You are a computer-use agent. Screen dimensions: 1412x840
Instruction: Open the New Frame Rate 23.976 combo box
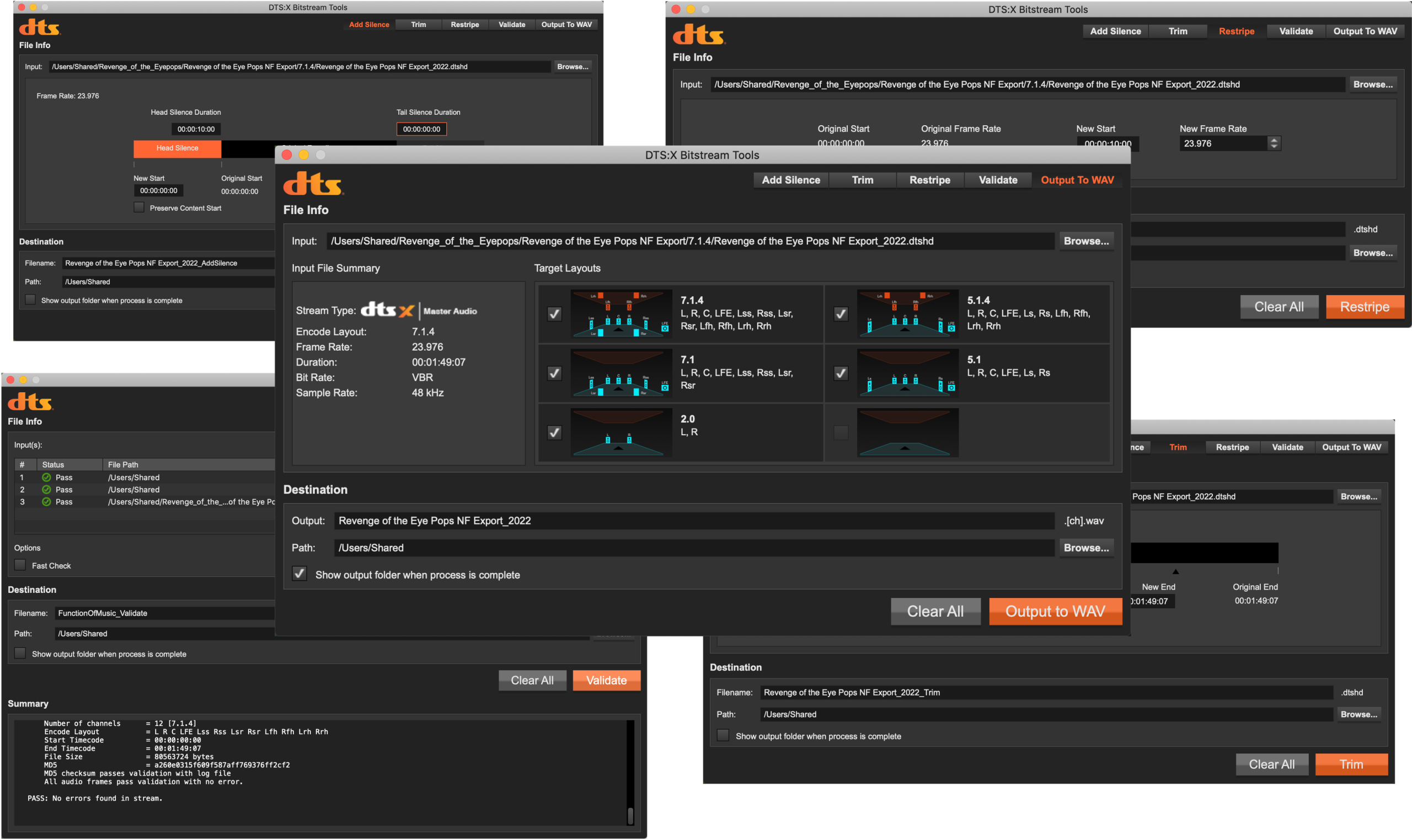tap(1222, 143)
